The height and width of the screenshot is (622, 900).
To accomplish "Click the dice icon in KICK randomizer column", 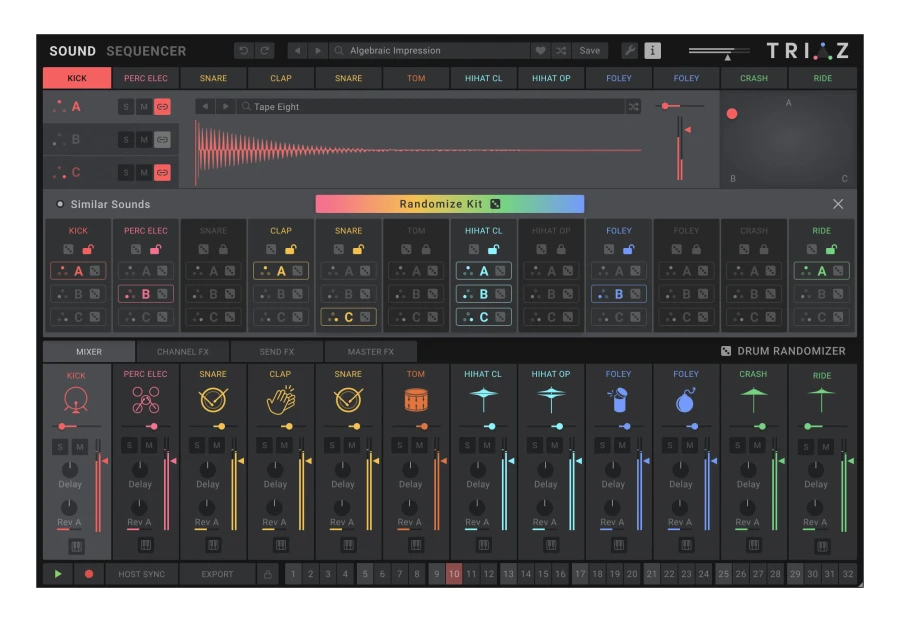I will (x=68, y=249).
